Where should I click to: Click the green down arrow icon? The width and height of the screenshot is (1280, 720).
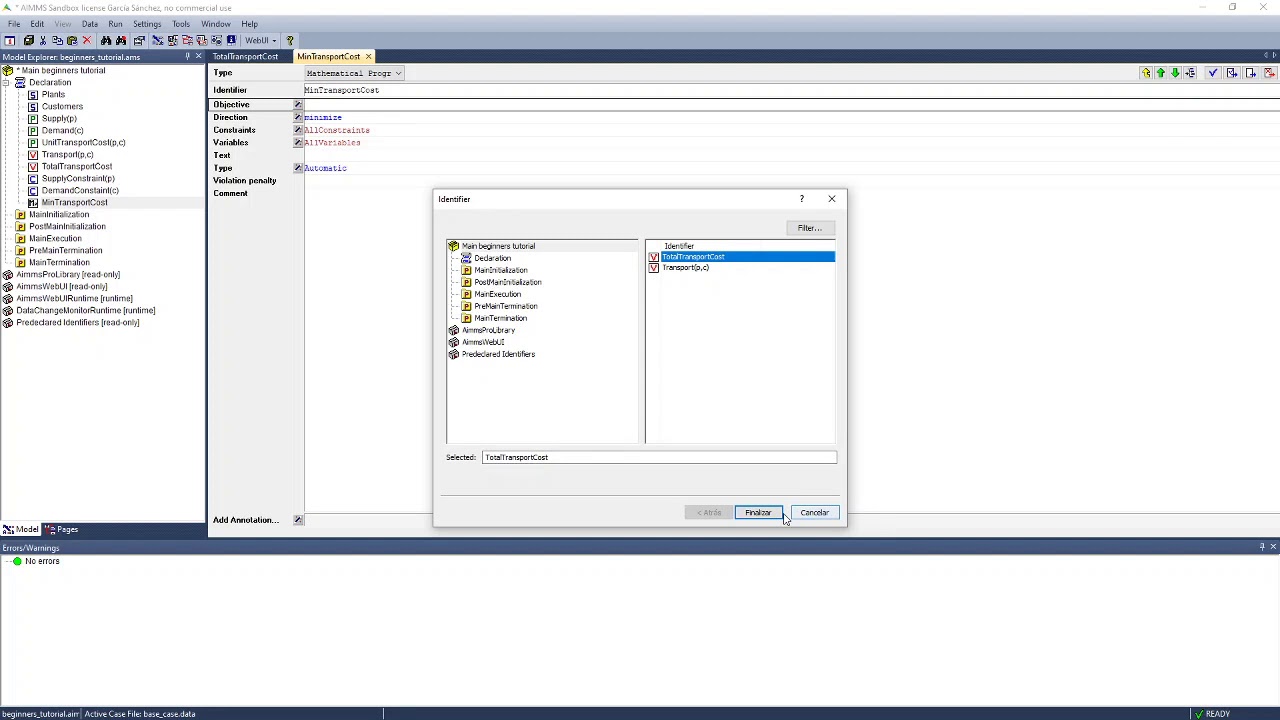click(x=1175, y=73)
